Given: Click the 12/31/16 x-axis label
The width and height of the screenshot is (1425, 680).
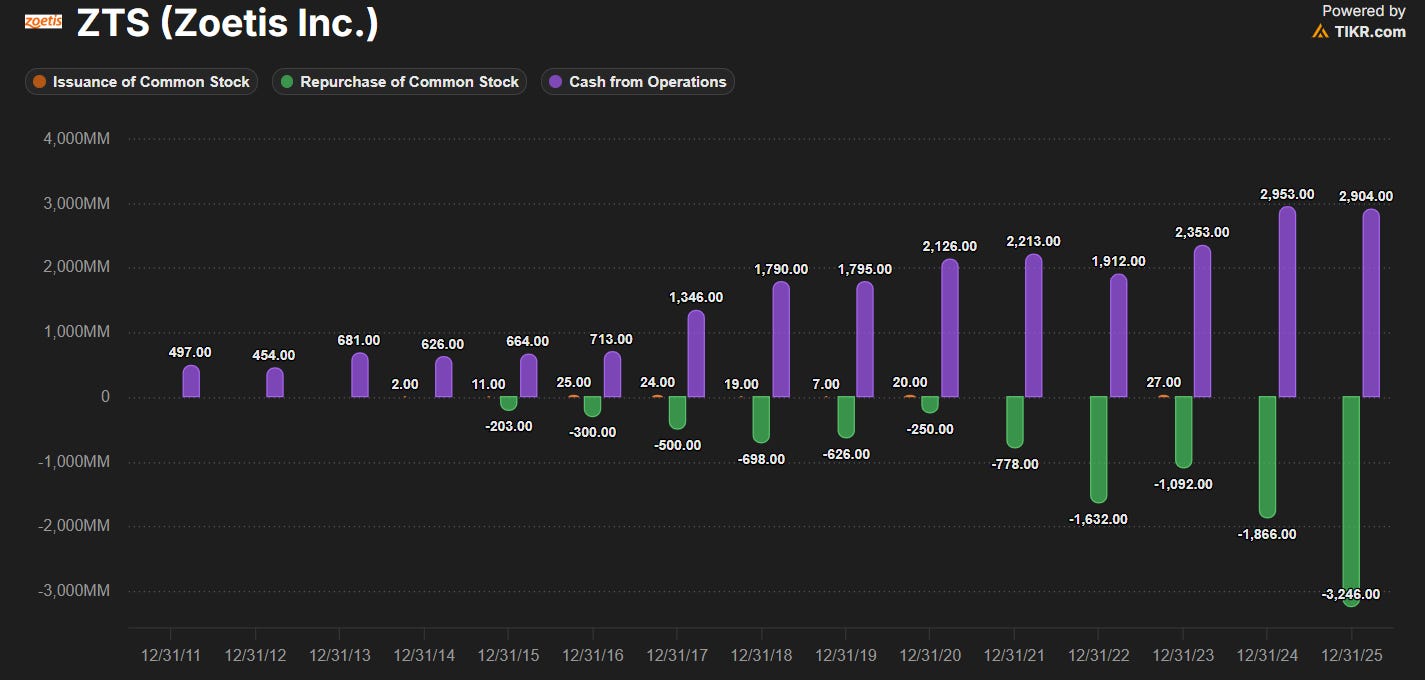Looking at the screenshot, I should (593, 656).
